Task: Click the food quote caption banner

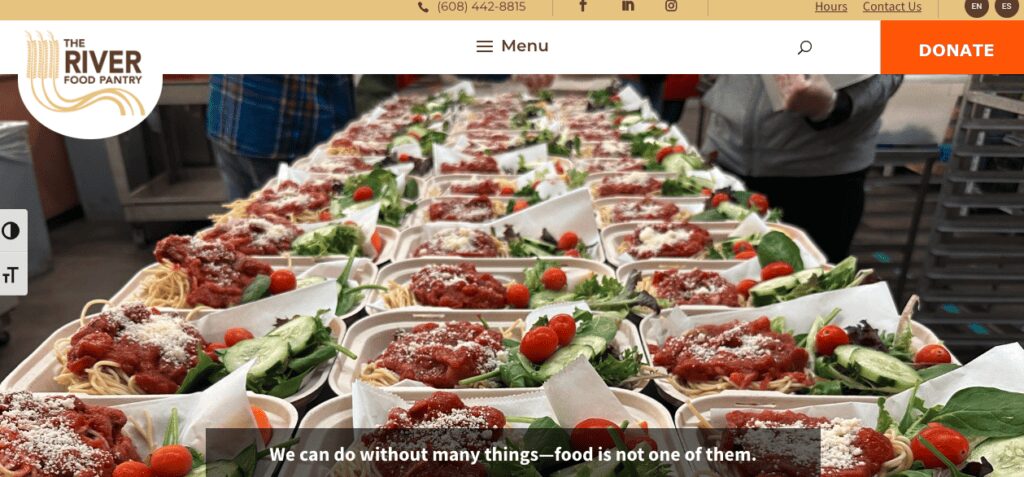Action: (513, 453)
